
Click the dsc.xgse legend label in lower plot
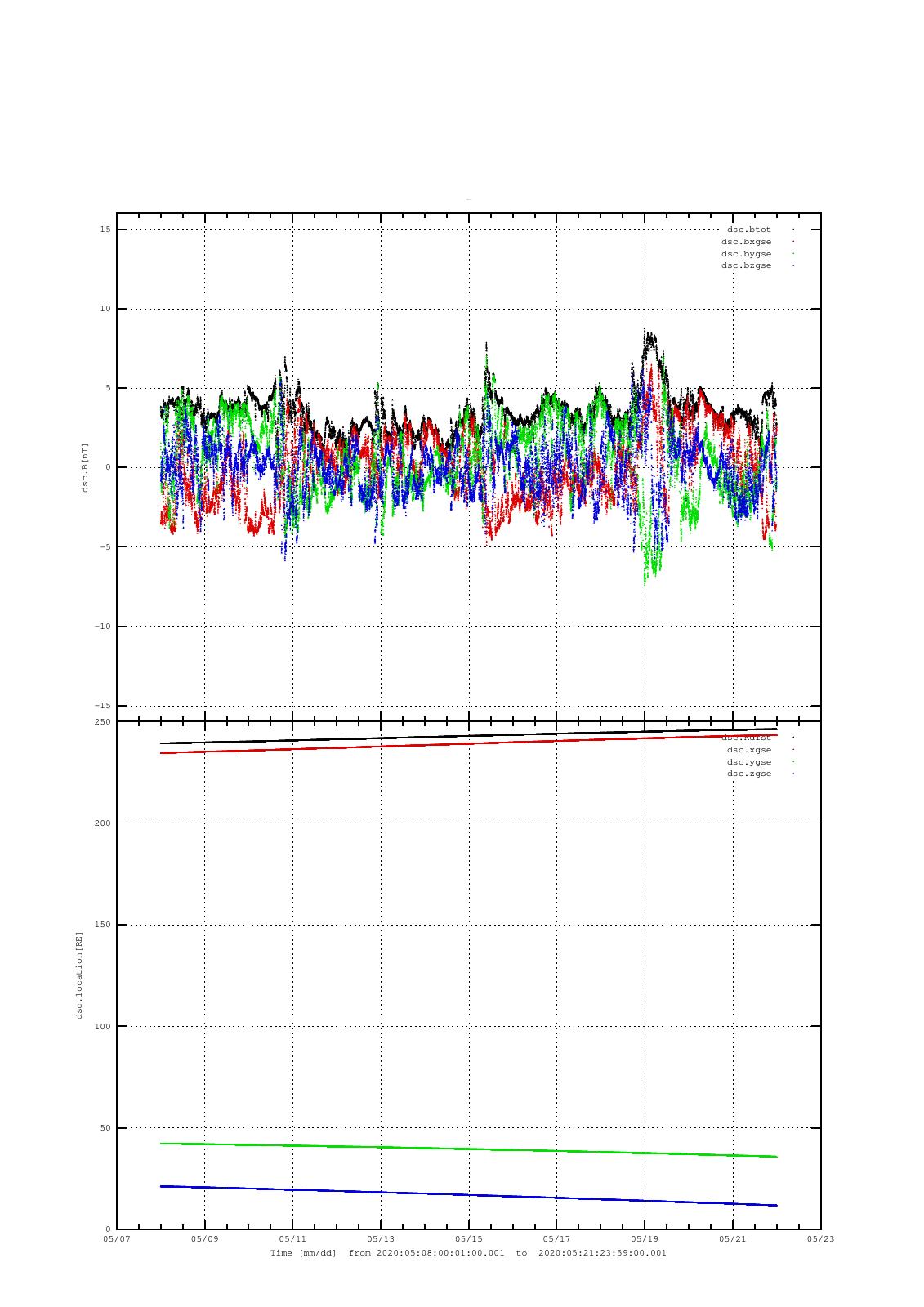coord(748,750)
